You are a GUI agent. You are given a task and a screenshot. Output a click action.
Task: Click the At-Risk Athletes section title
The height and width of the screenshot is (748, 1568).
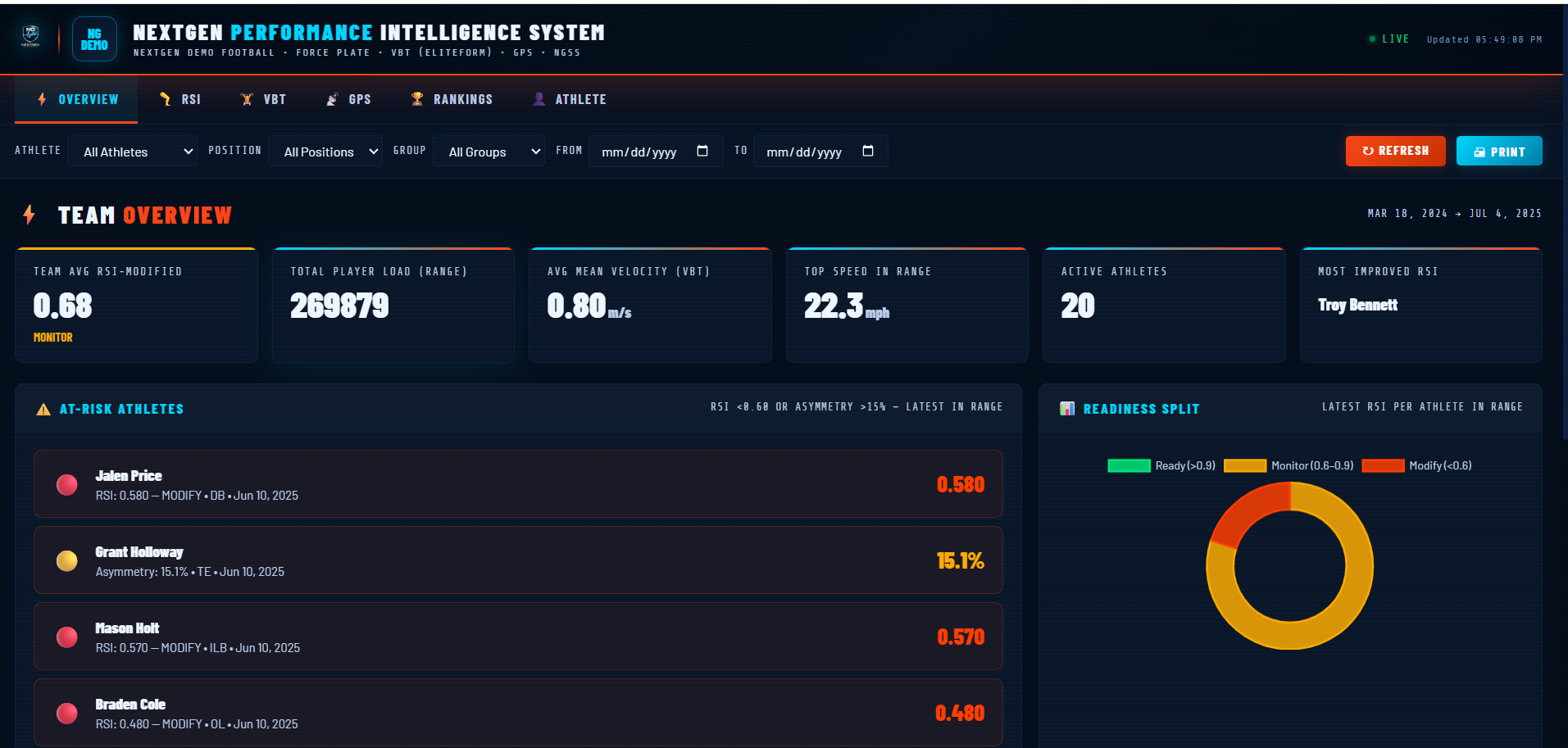(x=121, y=409)
